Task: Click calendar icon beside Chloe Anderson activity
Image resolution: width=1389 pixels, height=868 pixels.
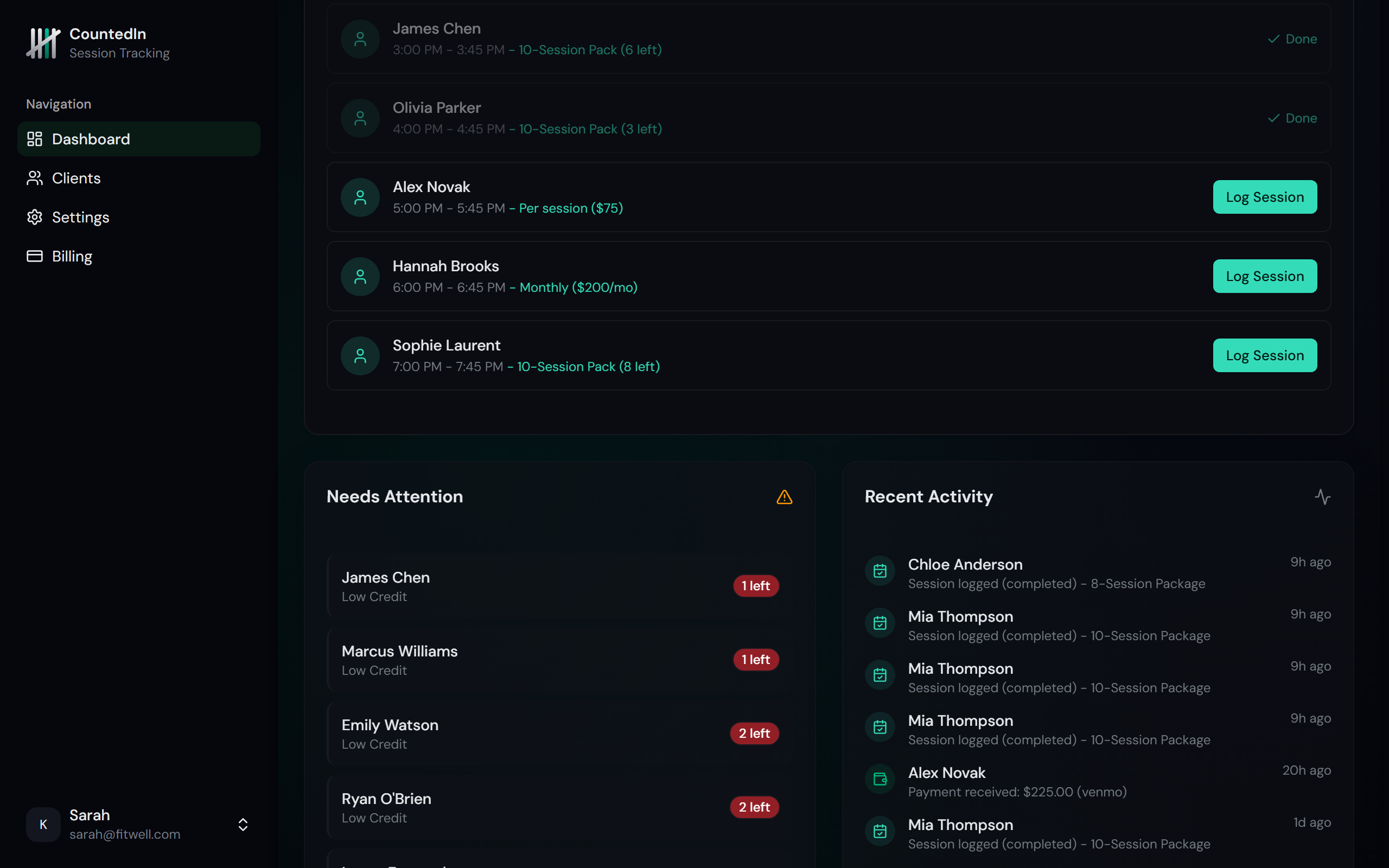Action: click(x=880, y=571)
